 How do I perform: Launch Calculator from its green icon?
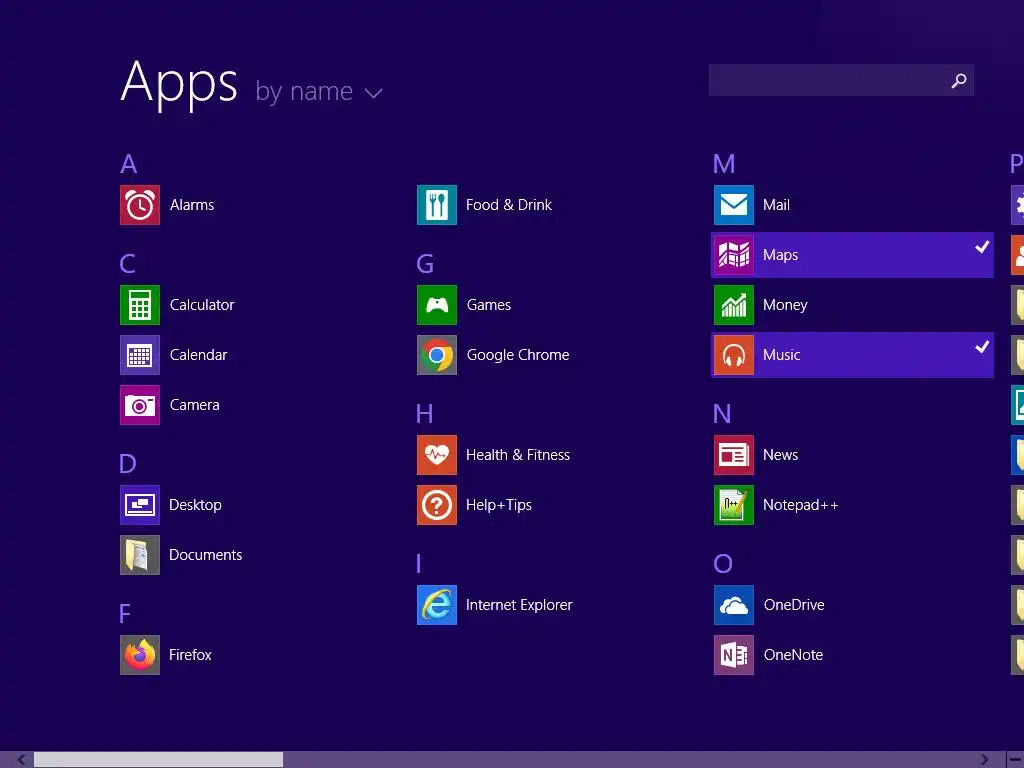140,305
